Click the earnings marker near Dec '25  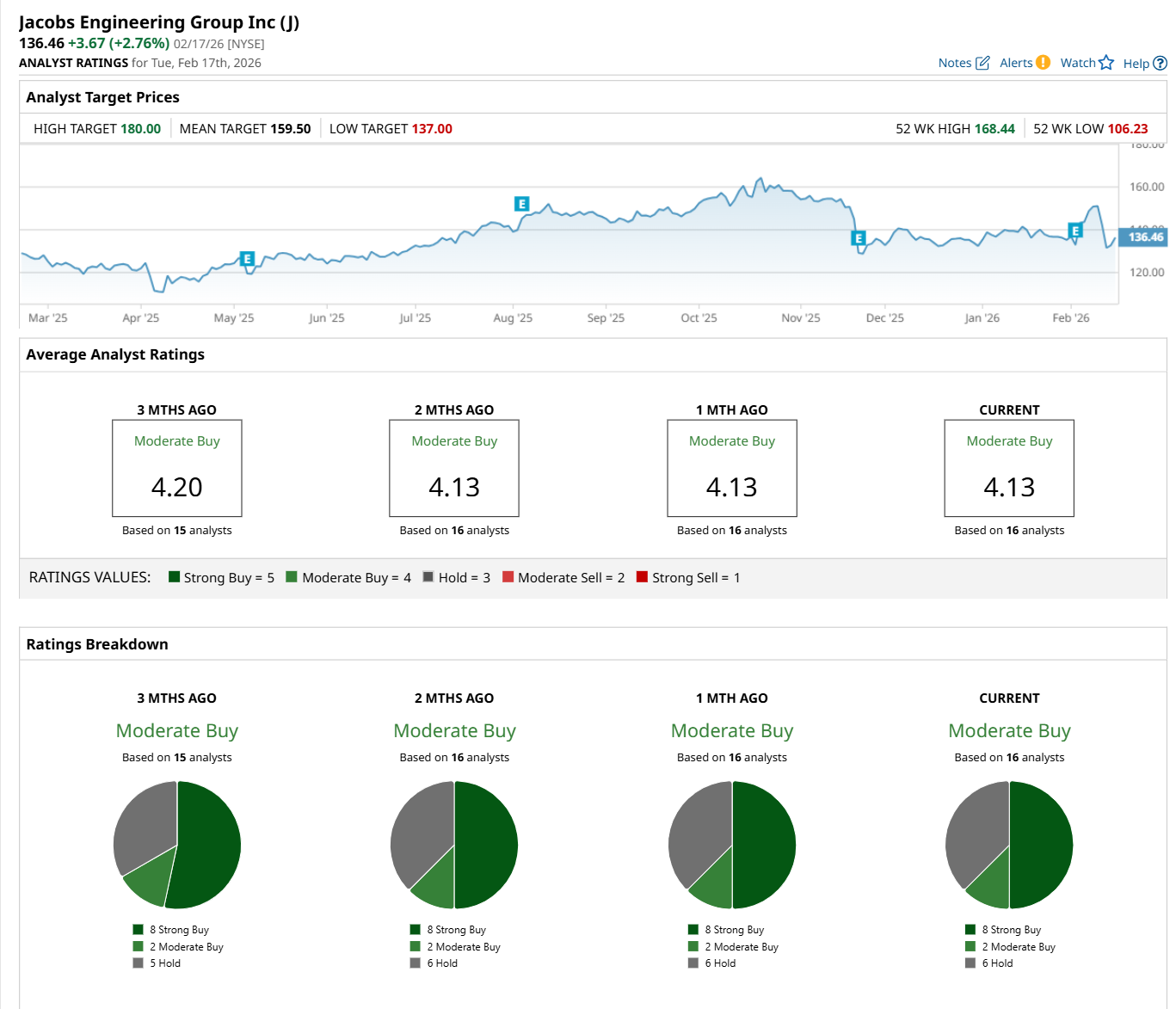[x=858, y=238]
